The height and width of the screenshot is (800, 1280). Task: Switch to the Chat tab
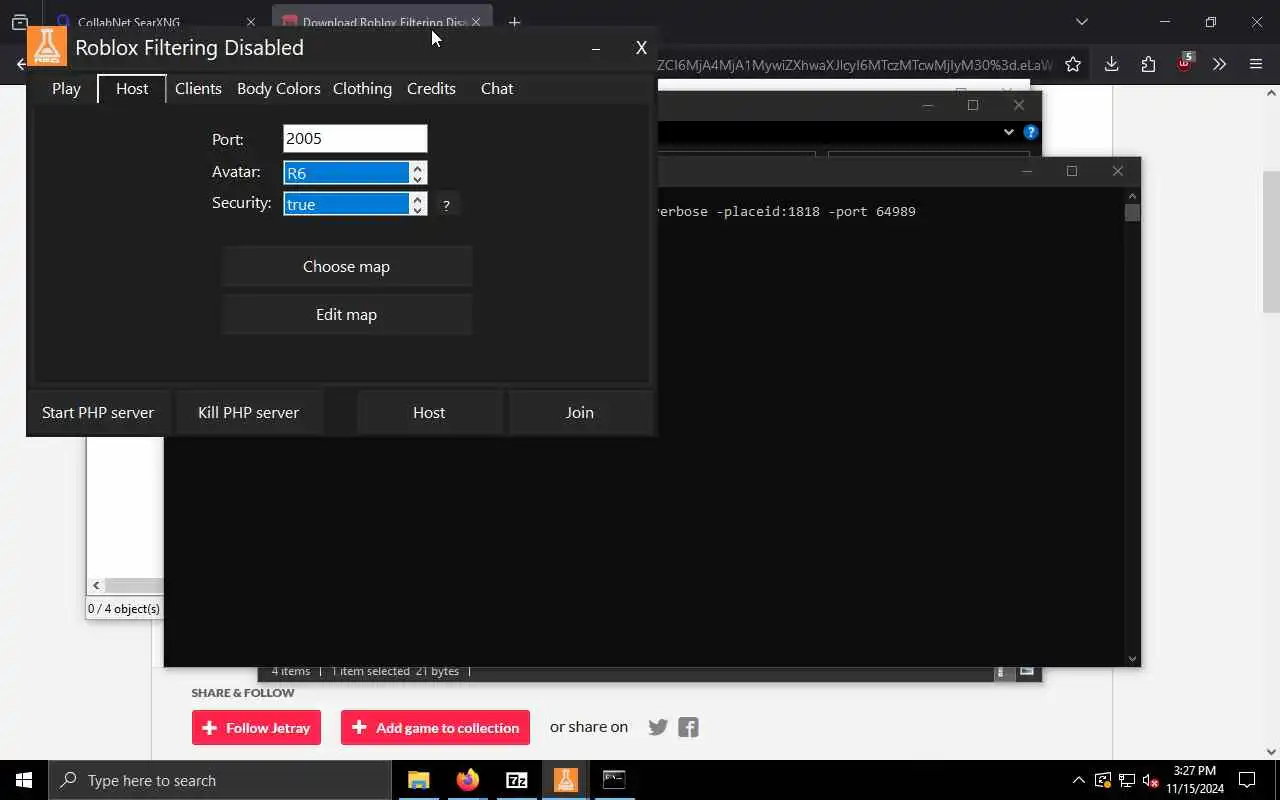(x=497, y=88)
